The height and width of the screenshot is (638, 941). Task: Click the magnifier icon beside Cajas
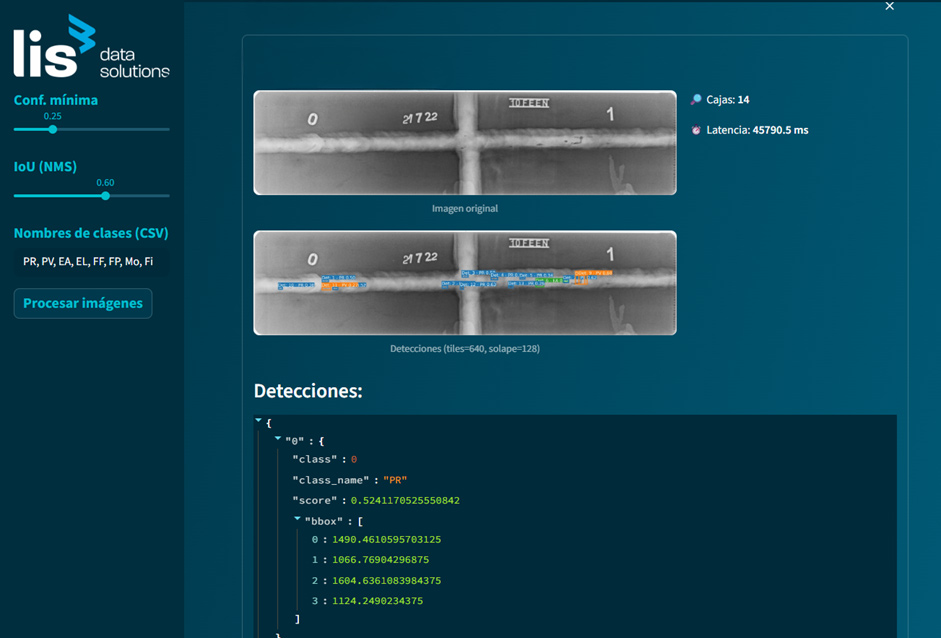coord(696,100)
